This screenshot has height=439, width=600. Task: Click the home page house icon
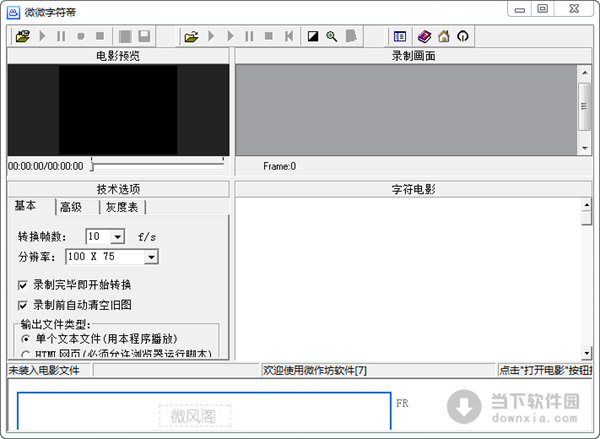tap(444, 36)
